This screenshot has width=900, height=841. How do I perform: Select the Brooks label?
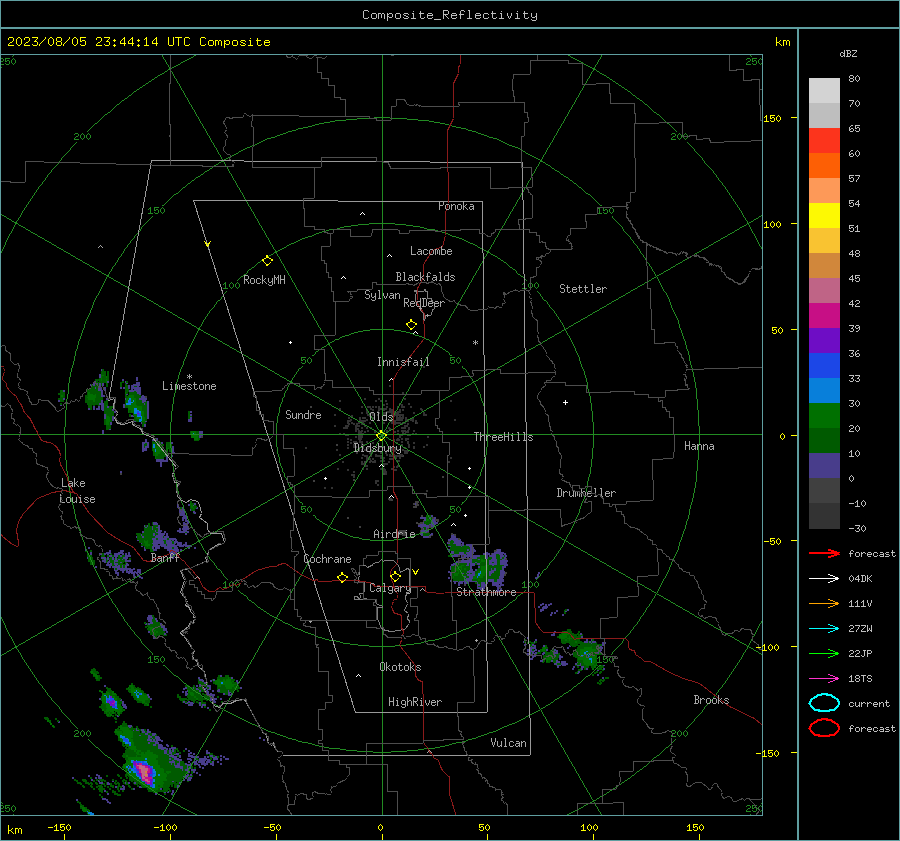pos(711,700)
